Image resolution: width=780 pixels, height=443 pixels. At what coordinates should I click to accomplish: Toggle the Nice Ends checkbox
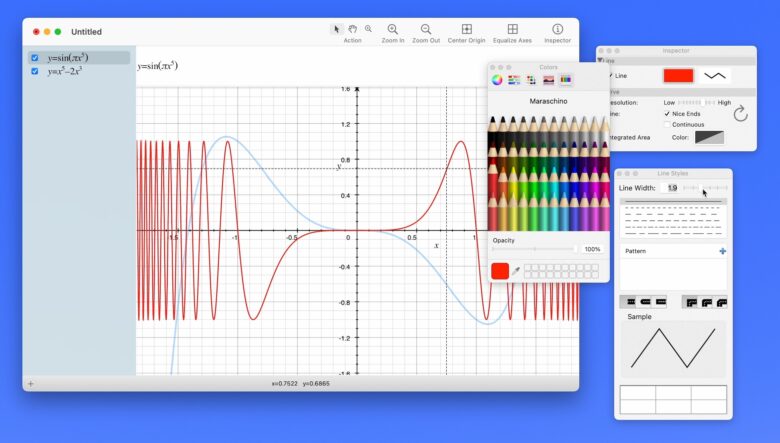667,114
